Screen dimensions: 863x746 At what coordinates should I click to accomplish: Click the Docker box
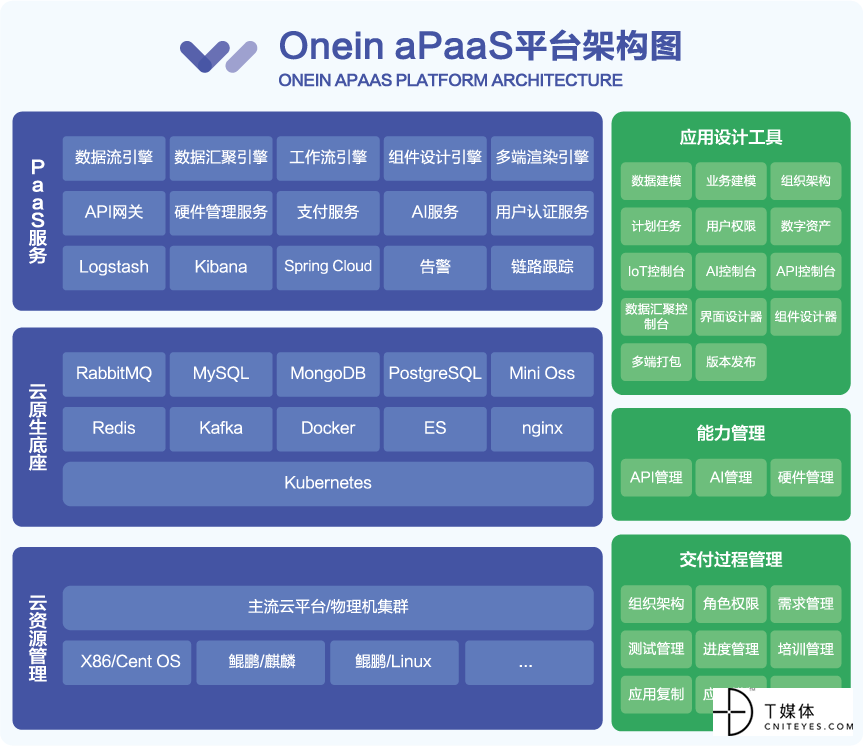coord(328,429)
